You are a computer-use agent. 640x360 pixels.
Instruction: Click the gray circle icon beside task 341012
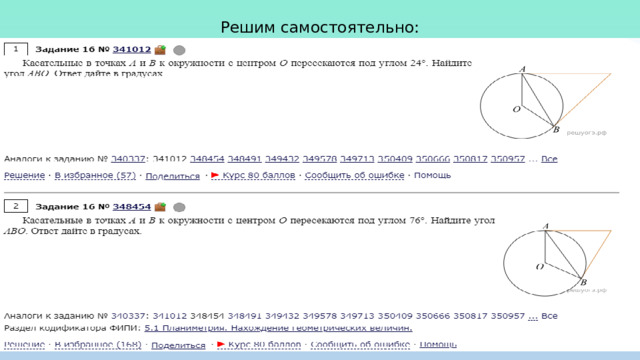pos(179,50)
